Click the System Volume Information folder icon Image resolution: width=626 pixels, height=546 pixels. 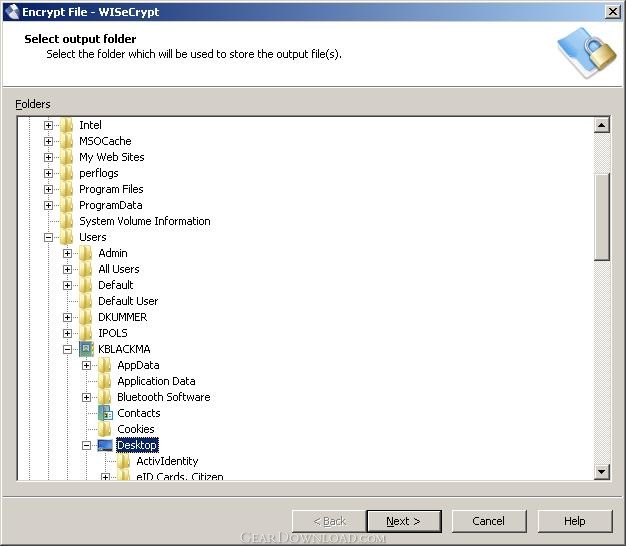pos(67,221)
